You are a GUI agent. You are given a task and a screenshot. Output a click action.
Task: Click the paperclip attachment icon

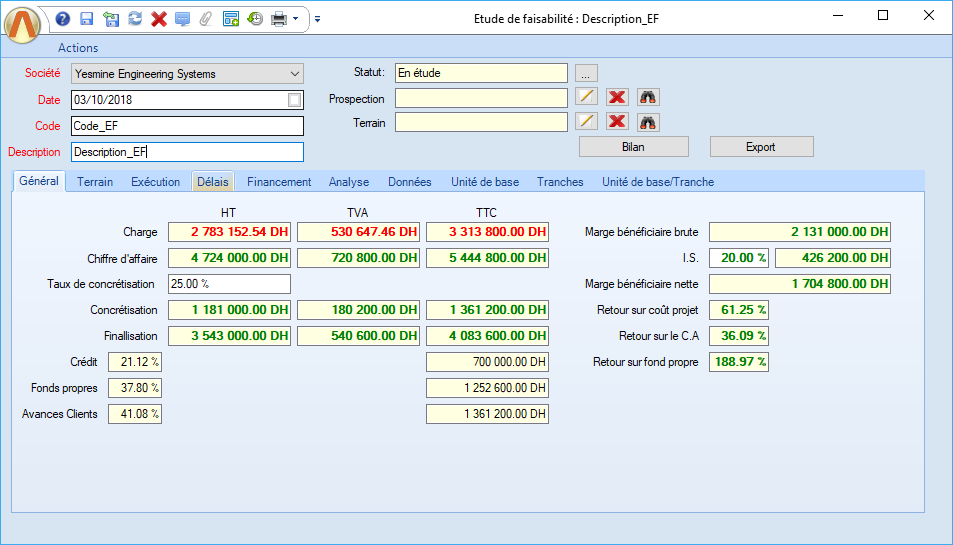[x=206, y=19]
